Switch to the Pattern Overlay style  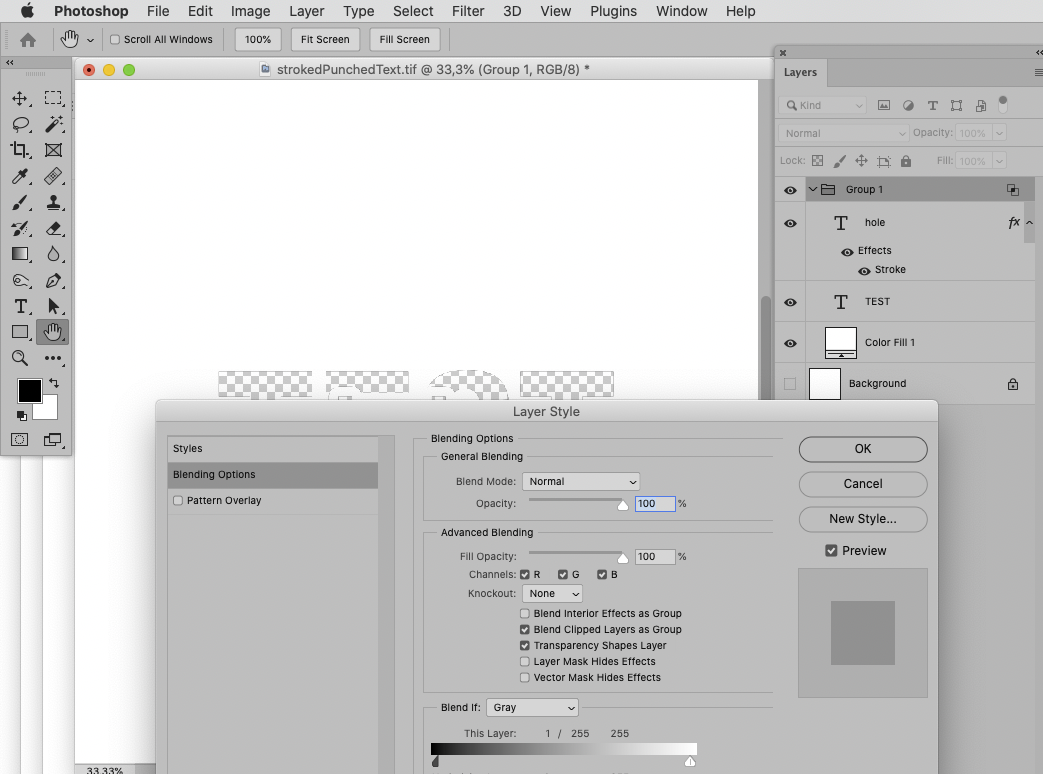tap(224, 500)
